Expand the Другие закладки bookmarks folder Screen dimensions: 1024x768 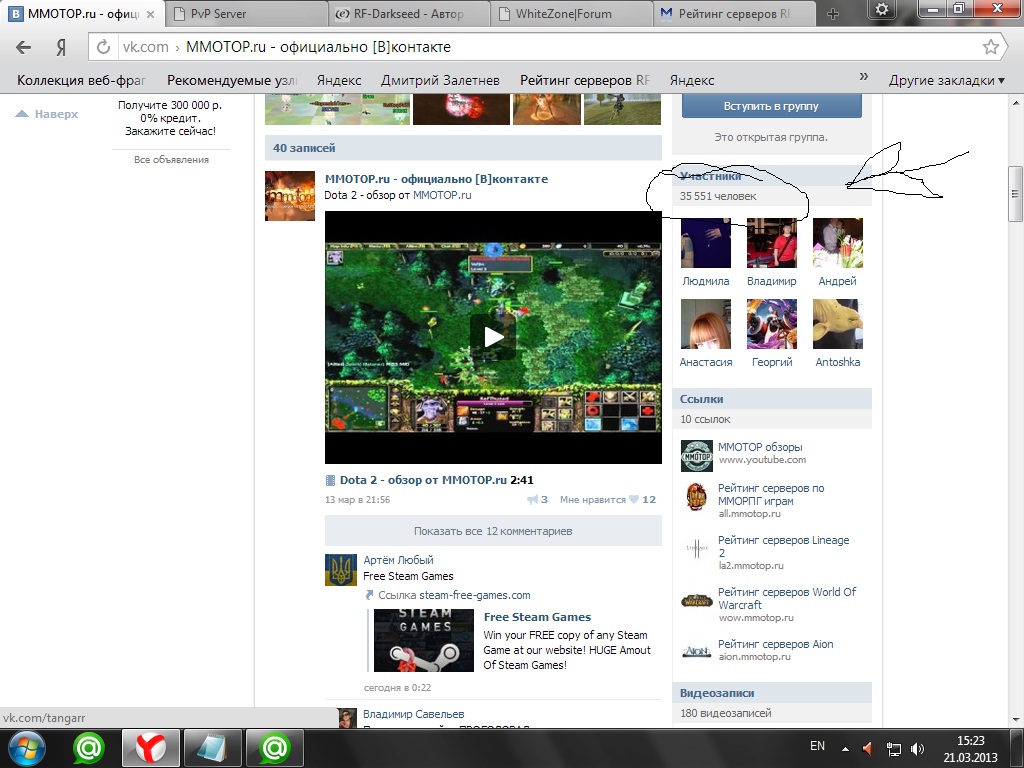[x=946, y=80]
